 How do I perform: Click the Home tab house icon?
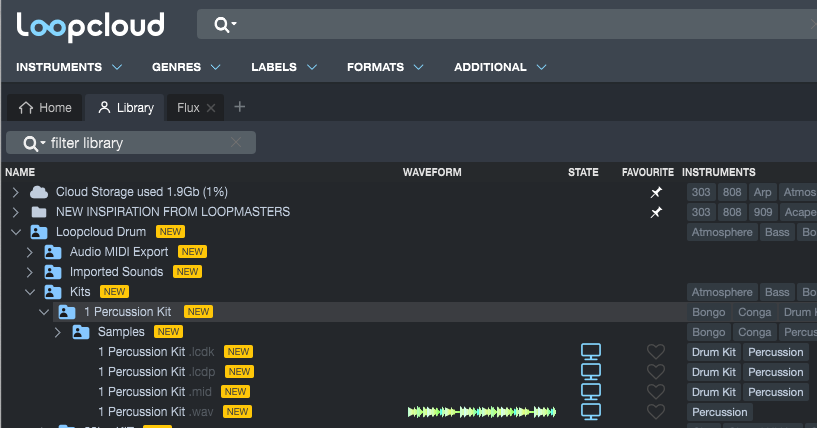point(26,108)
